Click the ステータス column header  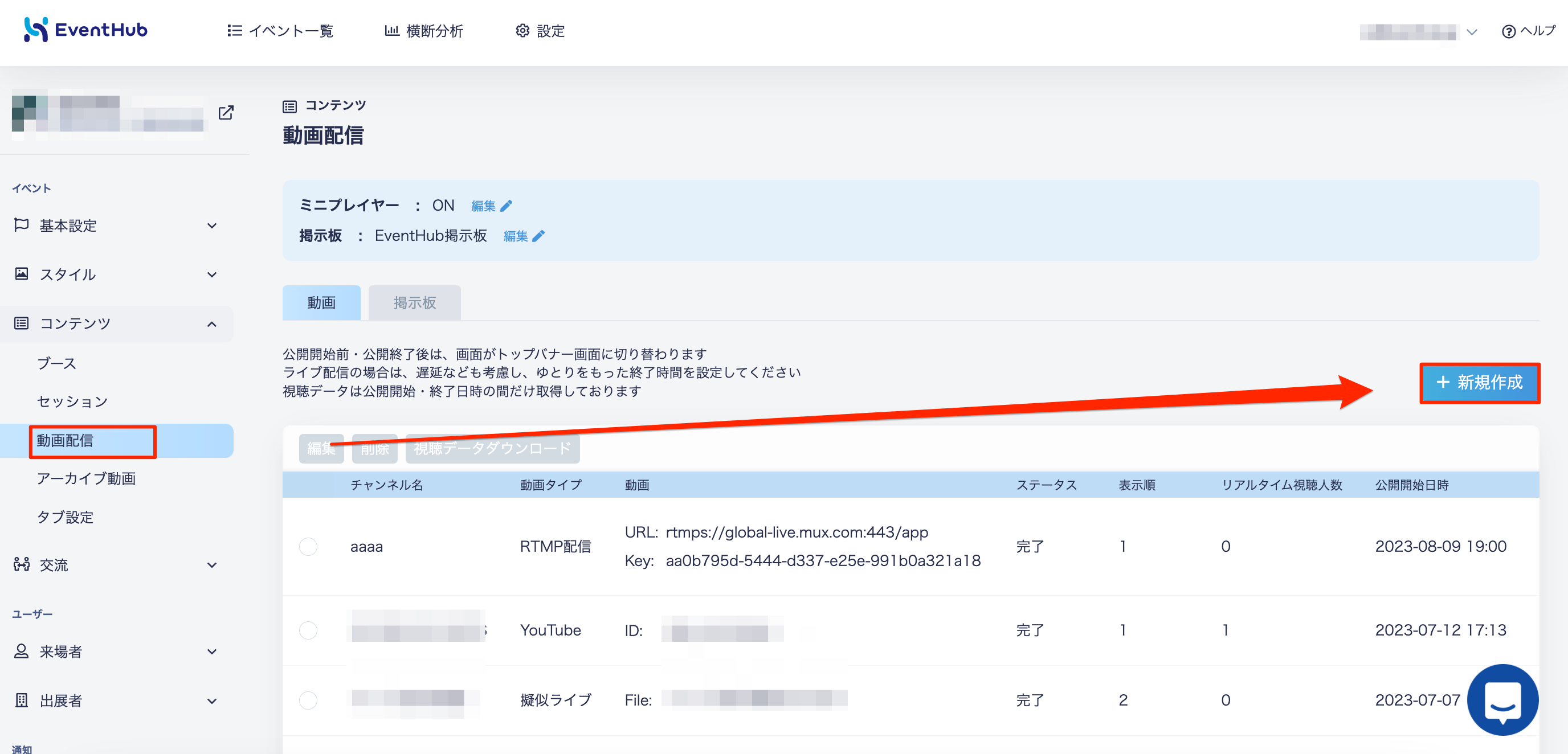point(1046,485)
